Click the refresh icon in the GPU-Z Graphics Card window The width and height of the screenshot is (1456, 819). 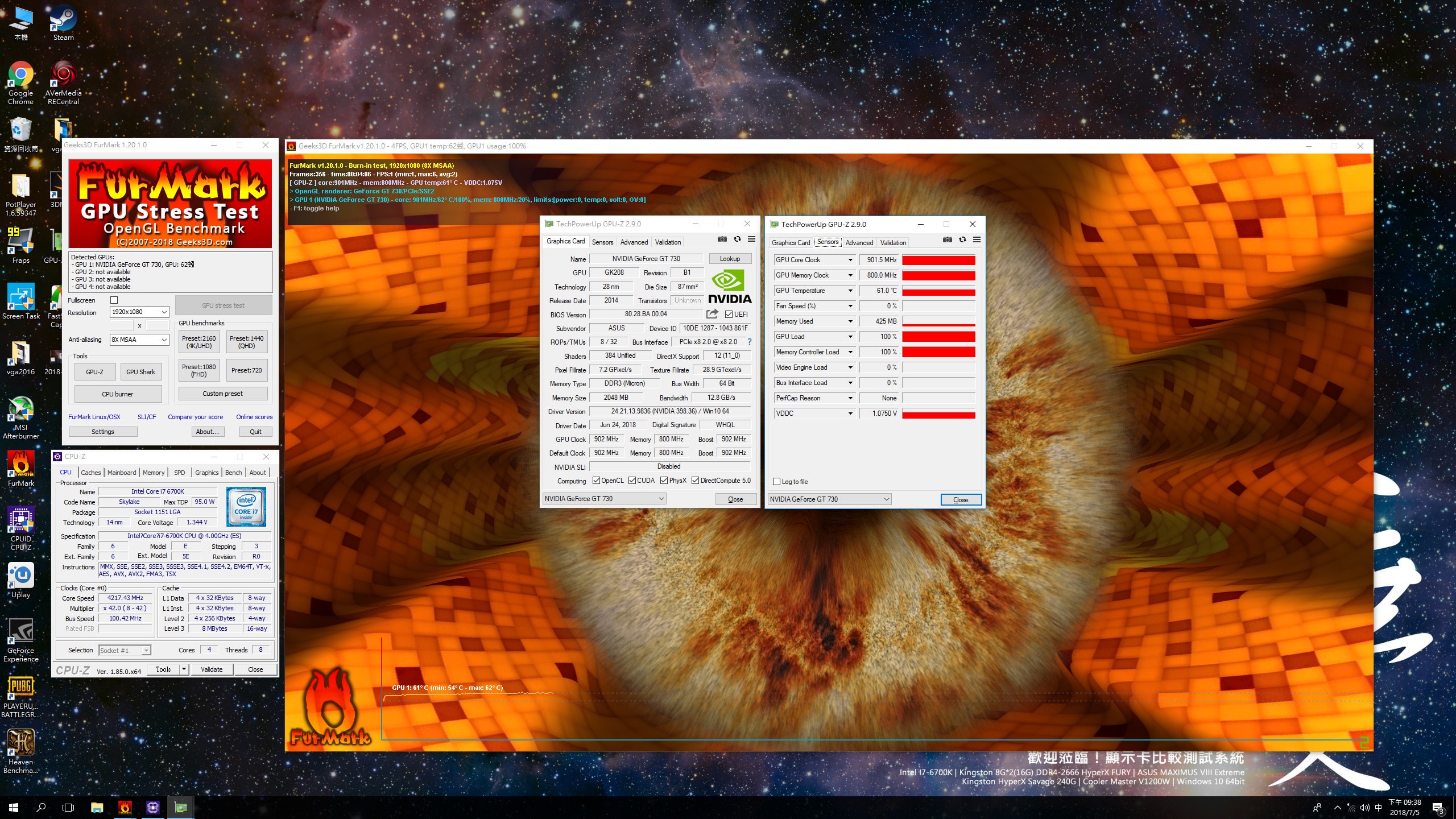click(x=737, y=239)
